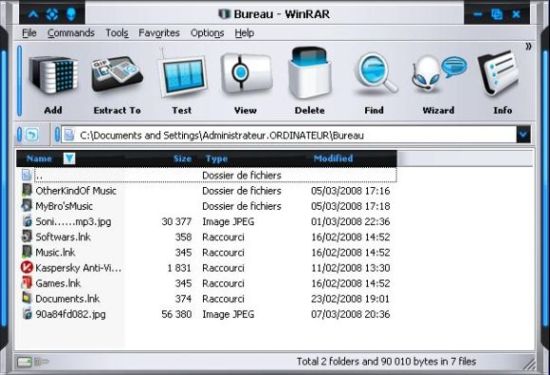Click the 90a84fd082.jpg file icon
The height and width of the screenshot is (375, 550).
click(27, 314)
